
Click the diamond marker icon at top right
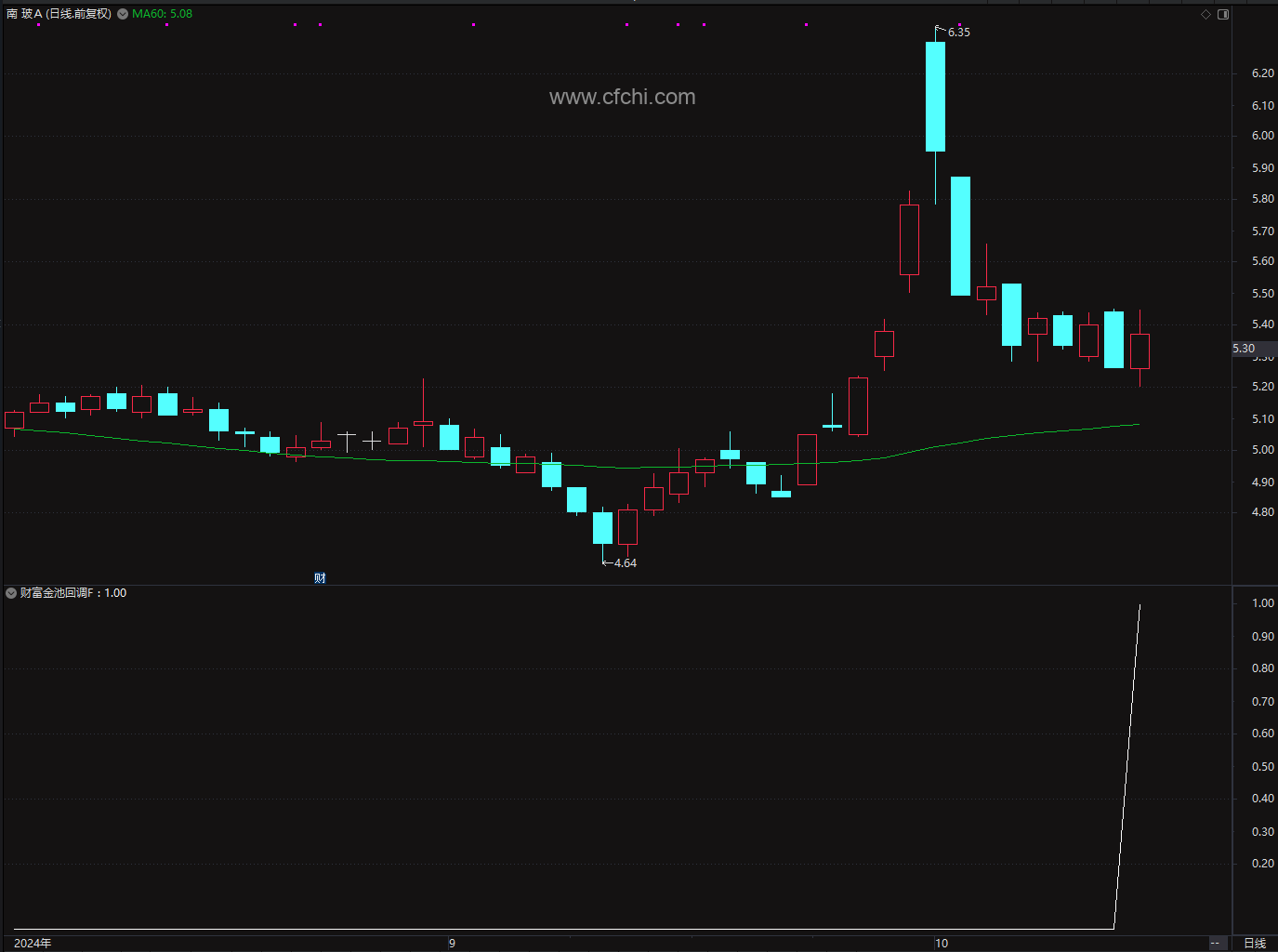tap(1206, 14)
